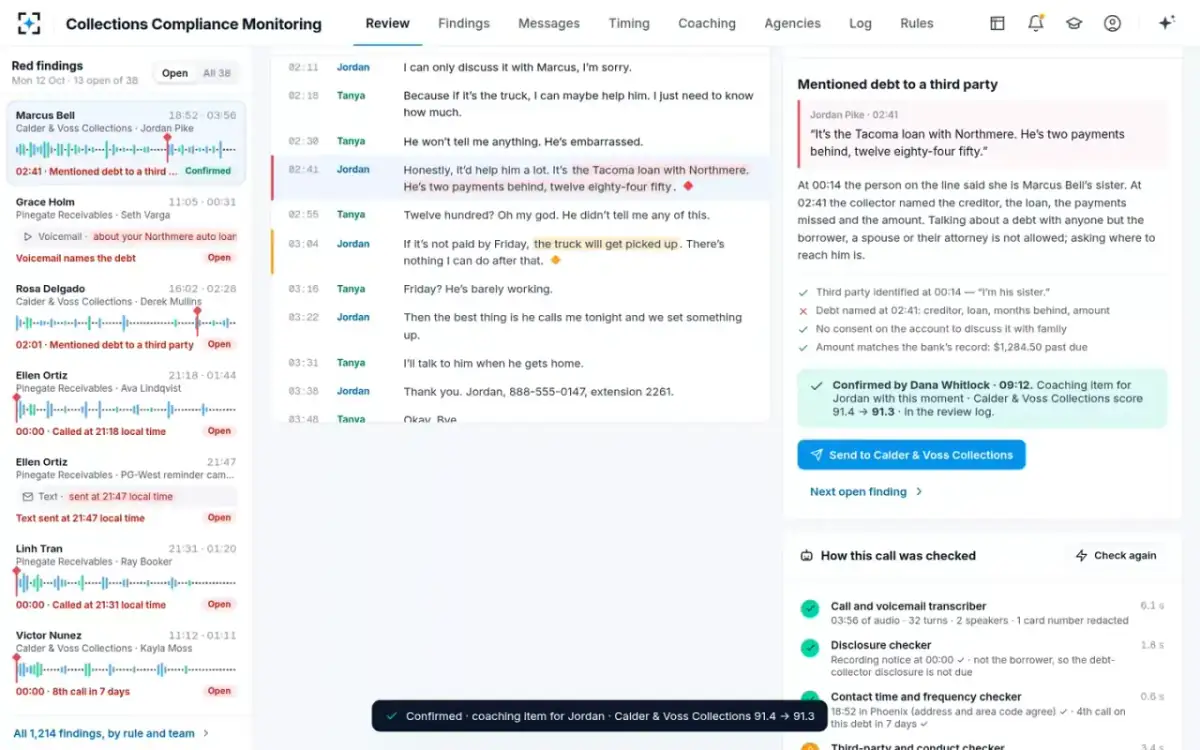Click the robot icon beside How this call was checked
The height and width of the screenshot is (750, 1200).
806,556
